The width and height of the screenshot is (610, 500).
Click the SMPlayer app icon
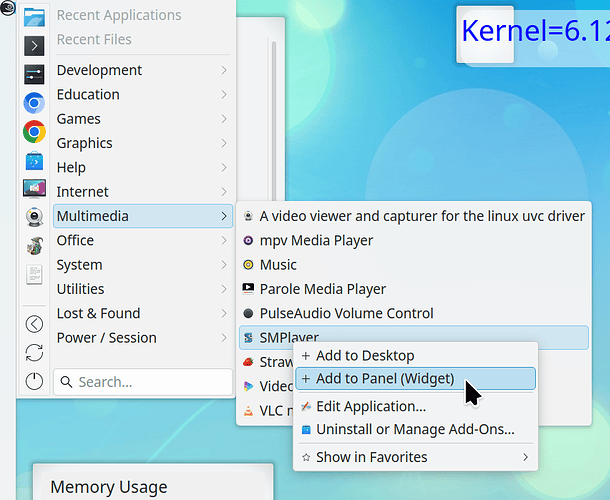[x=248, y=338]
